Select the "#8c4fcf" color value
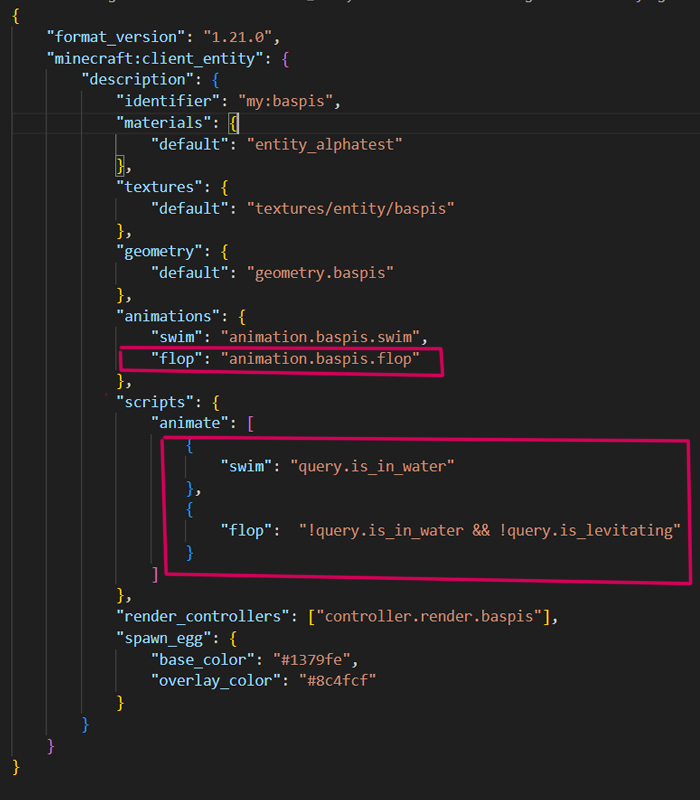Image resolution: width=700 pixels, height=800 pixels. click(338, 681)
